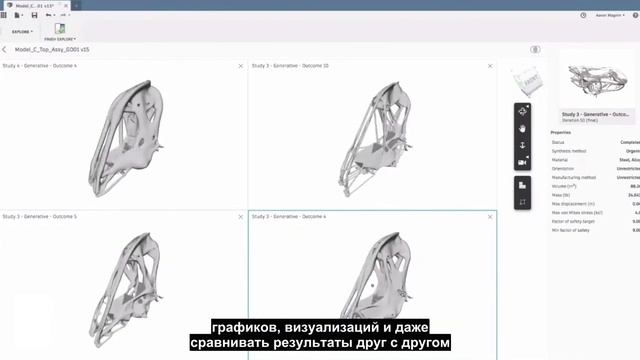Click the display settings icon in lower toolbar
The height and width of the screenshot is (360, 640).
tap(522, 185)
